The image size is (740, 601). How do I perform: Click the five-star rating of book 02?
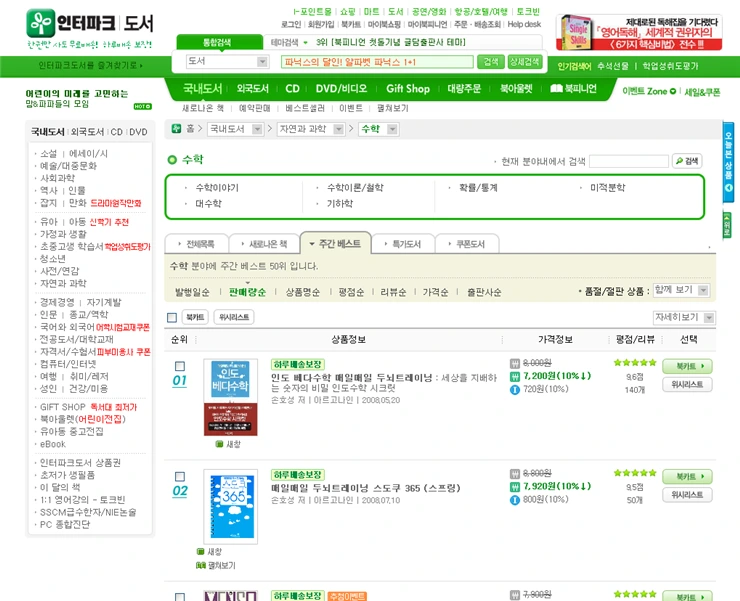[x=635, y=473]
